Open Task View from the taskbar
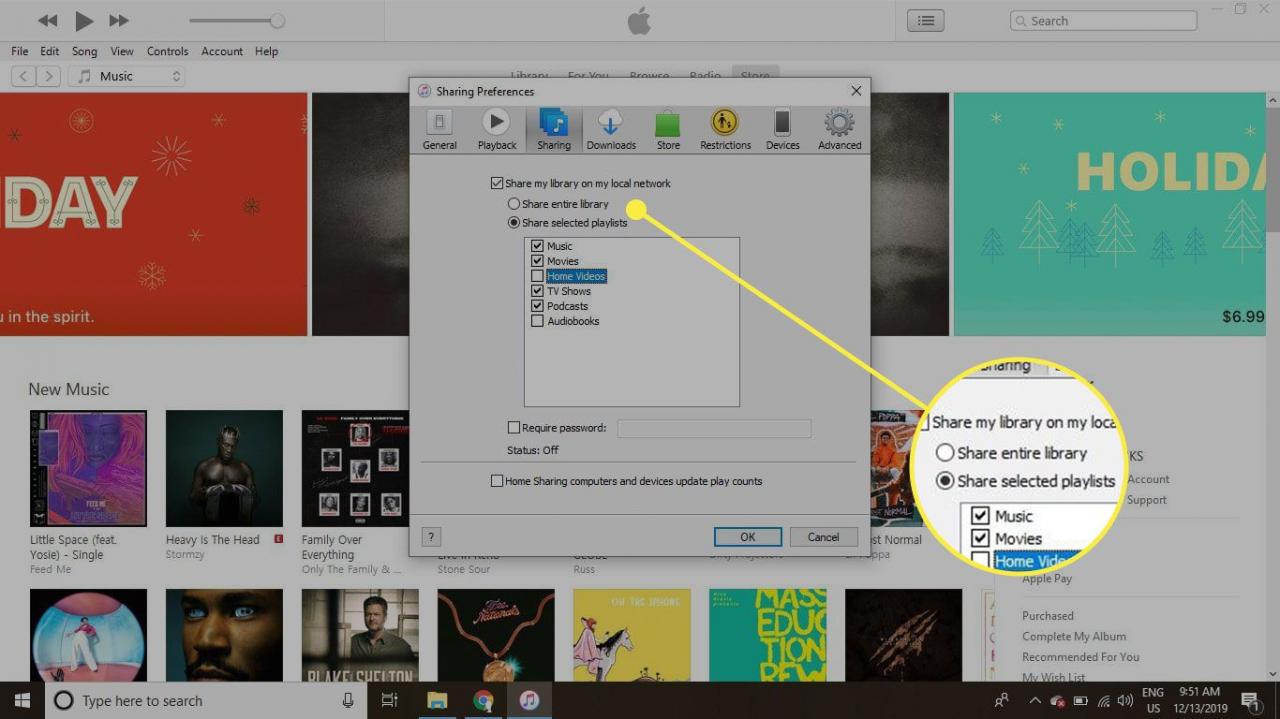 (x=390, y=700)
